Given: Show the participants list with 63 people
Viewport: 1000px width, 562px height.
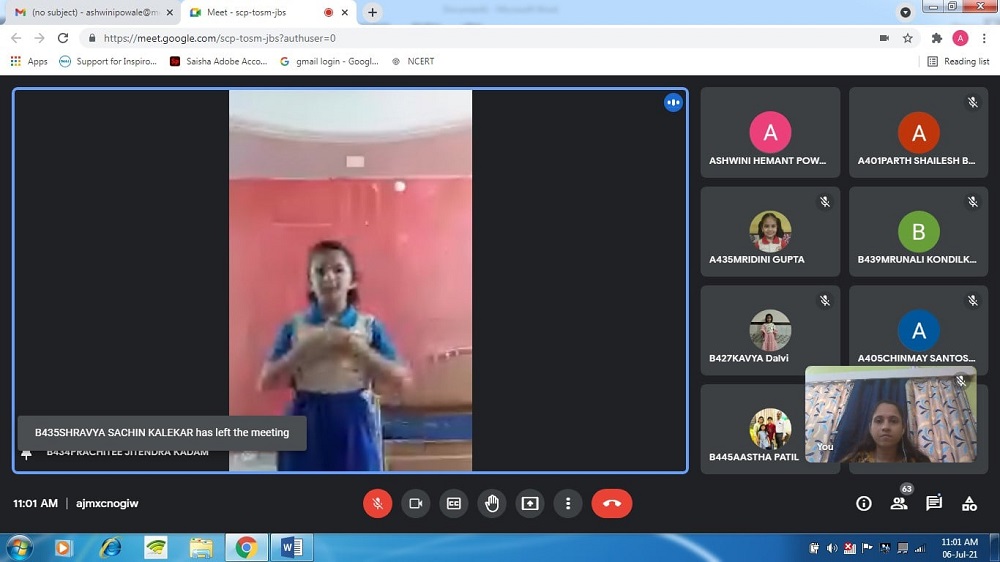Looking at the screenshot, I should tap(899, 503).
